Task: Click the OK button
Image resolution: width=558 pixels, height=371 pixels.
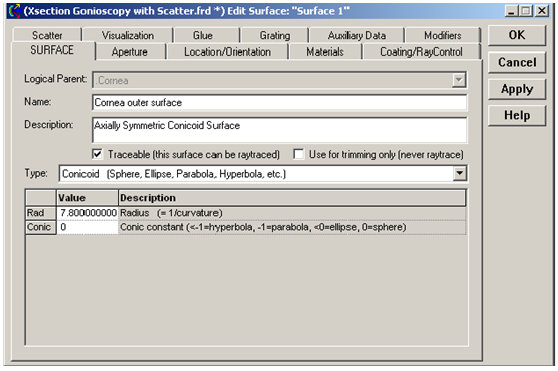Action: [517, 35]
